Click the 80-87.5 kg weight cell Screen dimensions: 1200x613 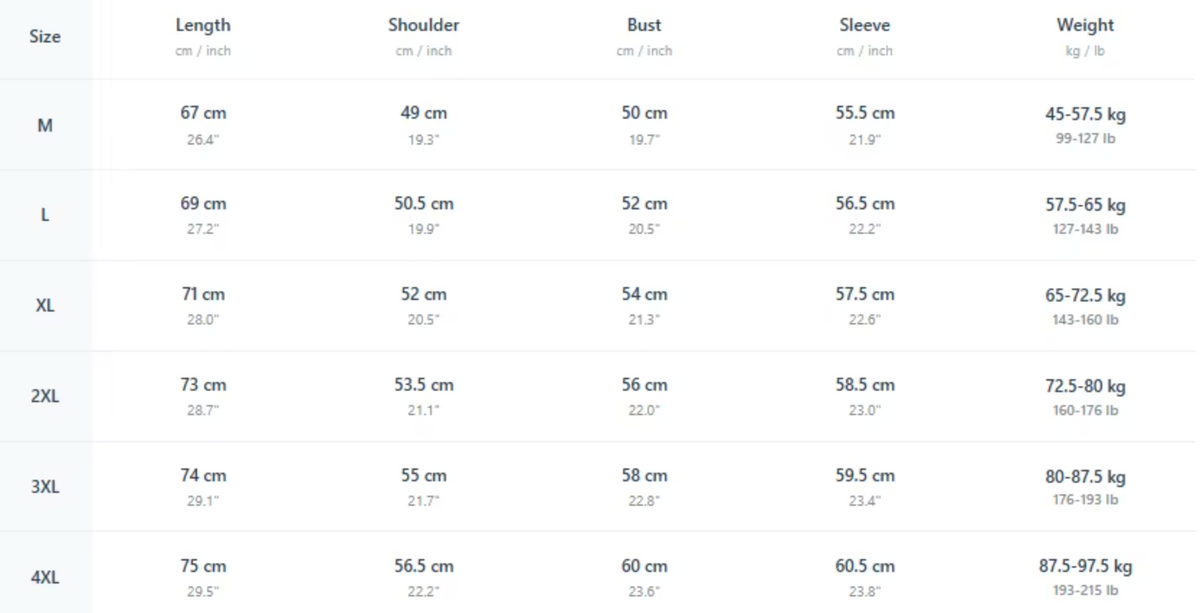(1085, 477)
